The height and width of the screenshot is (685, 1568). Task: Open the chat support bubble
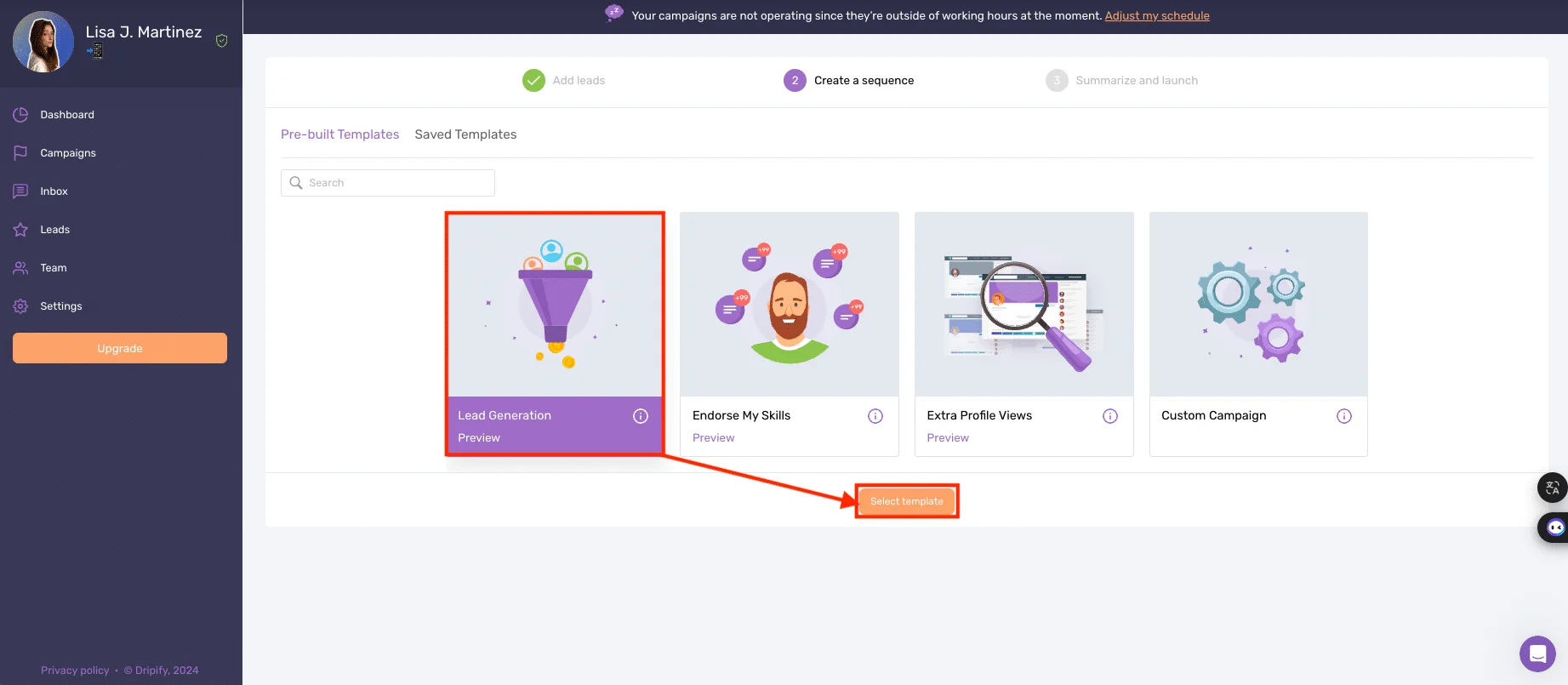1537,654
